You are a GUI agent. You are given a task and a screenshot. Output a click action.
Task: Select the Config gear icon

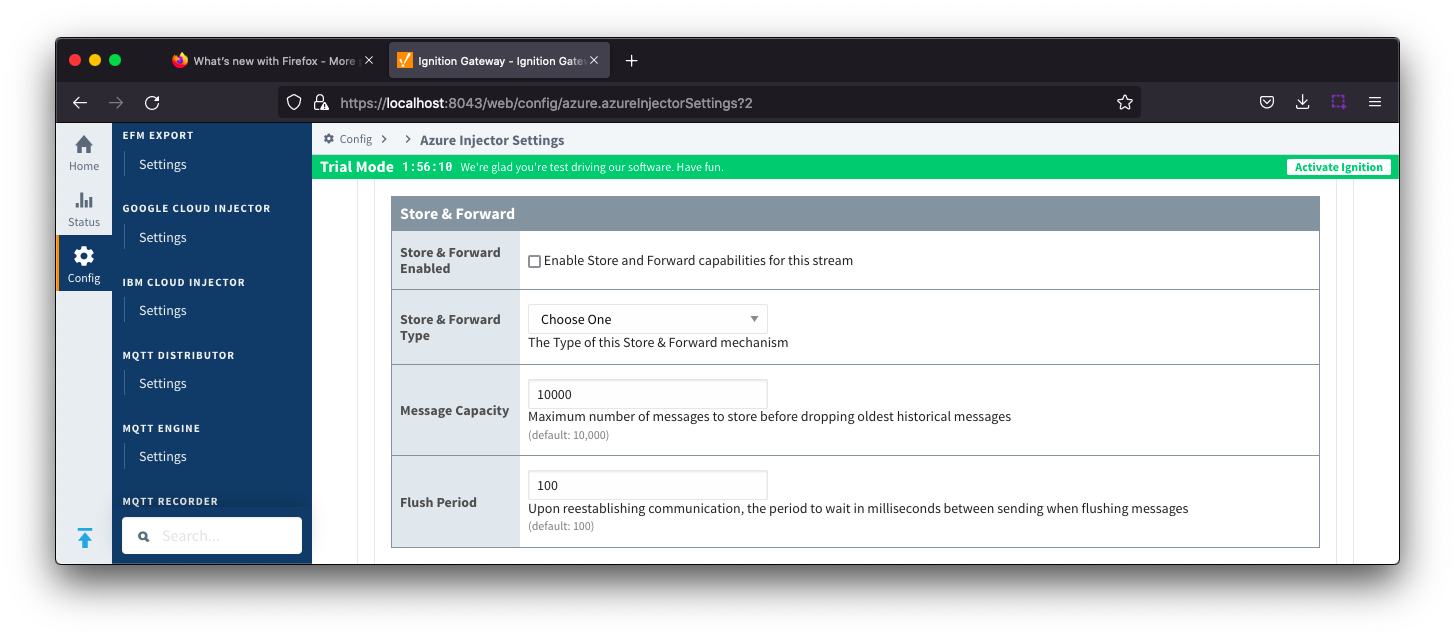pos(84,264)
